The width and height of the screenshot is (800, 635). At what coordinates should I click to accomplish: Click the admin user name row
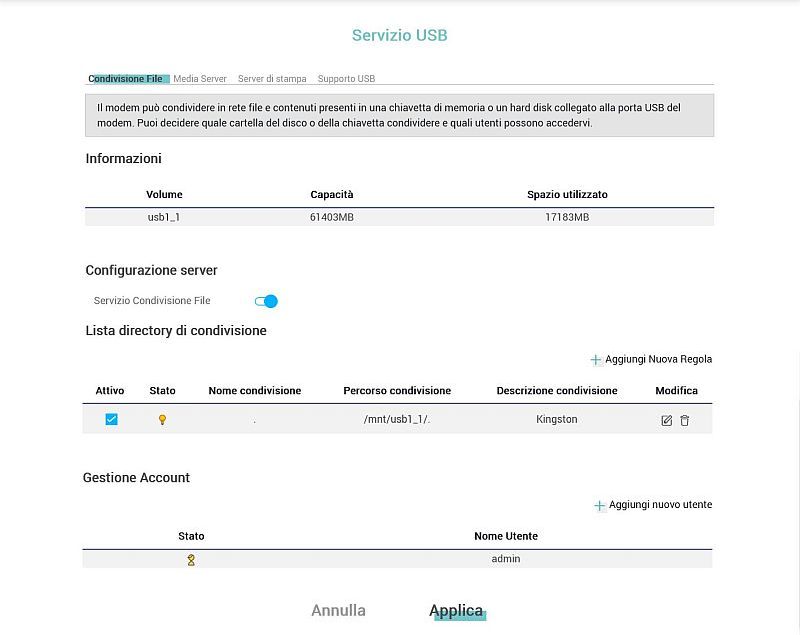click(397, 559)
